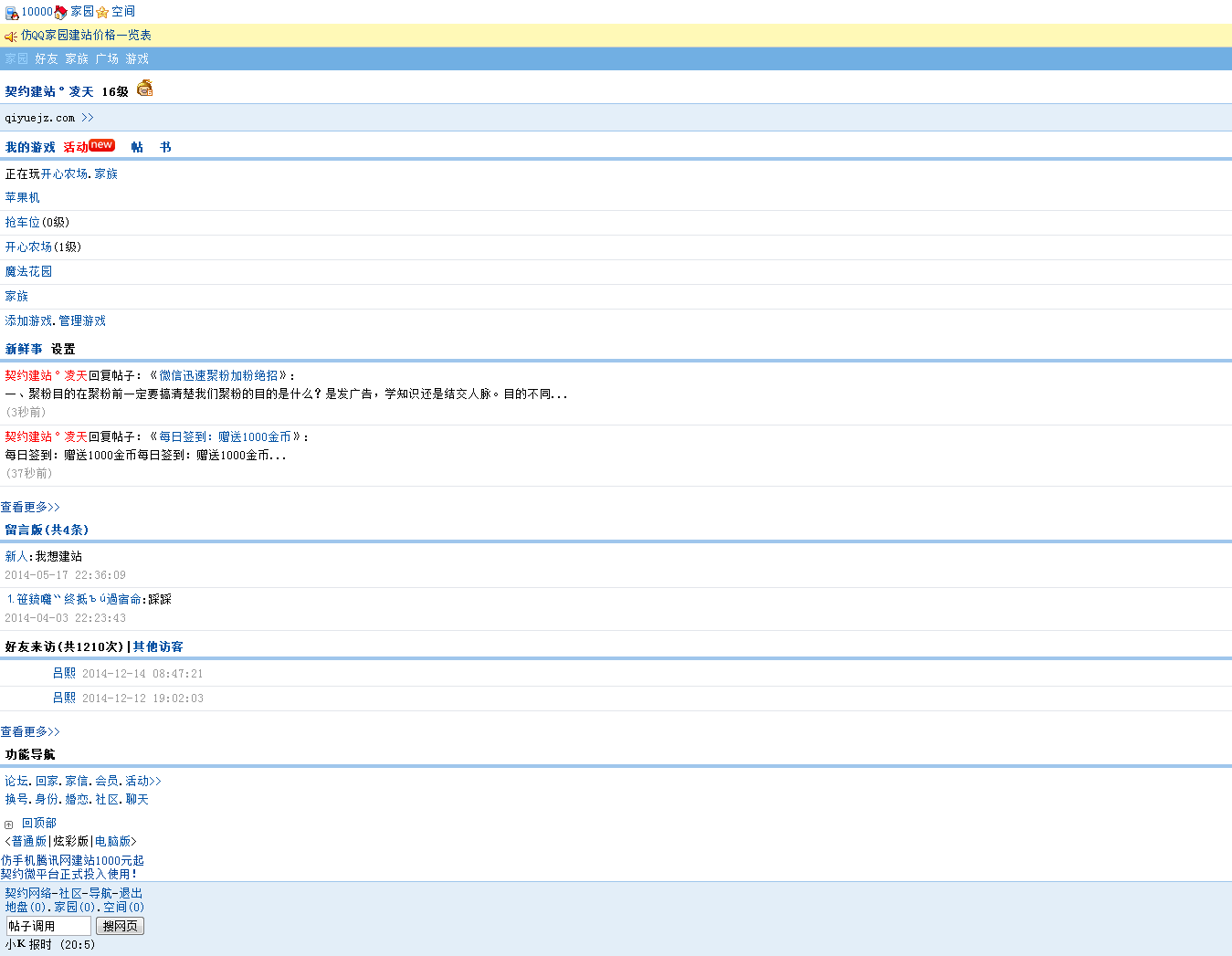Click the up-arrow icon beside 回顶部
1232x956 pixels.
(9, 825)
